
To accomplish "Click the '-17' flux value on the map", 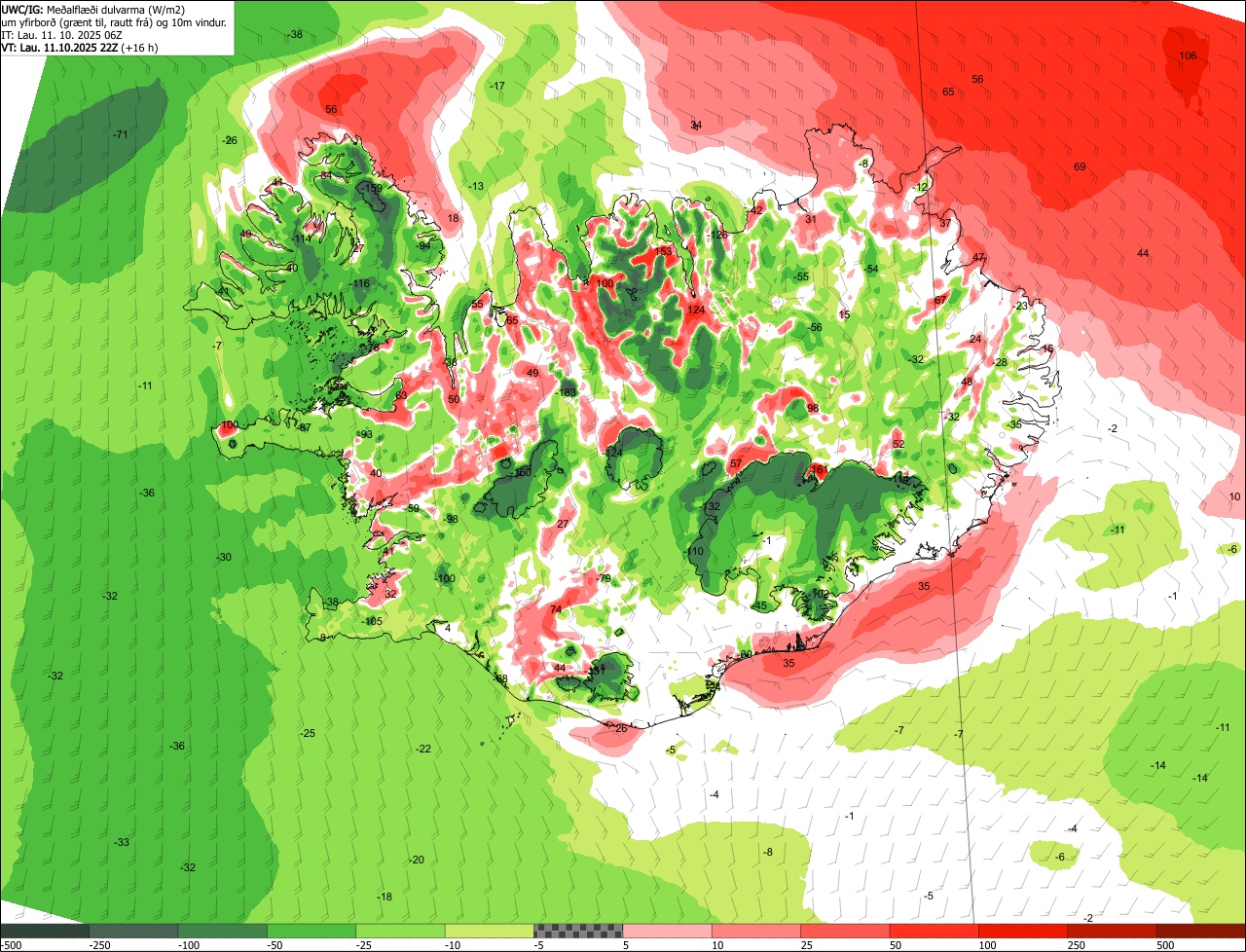I will (496, 87).
